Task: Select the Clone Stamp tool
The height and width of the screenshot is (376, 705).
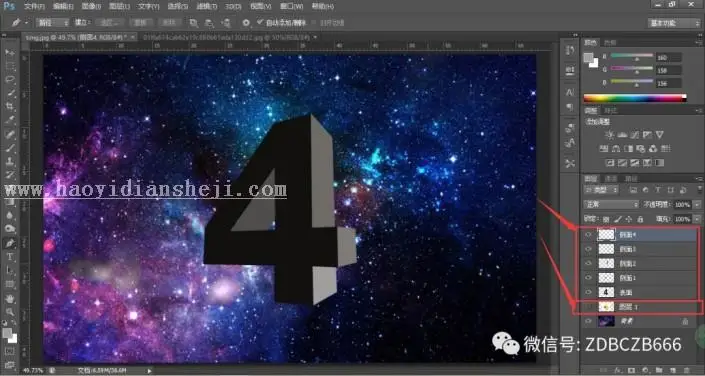Action: coord(10,161)
